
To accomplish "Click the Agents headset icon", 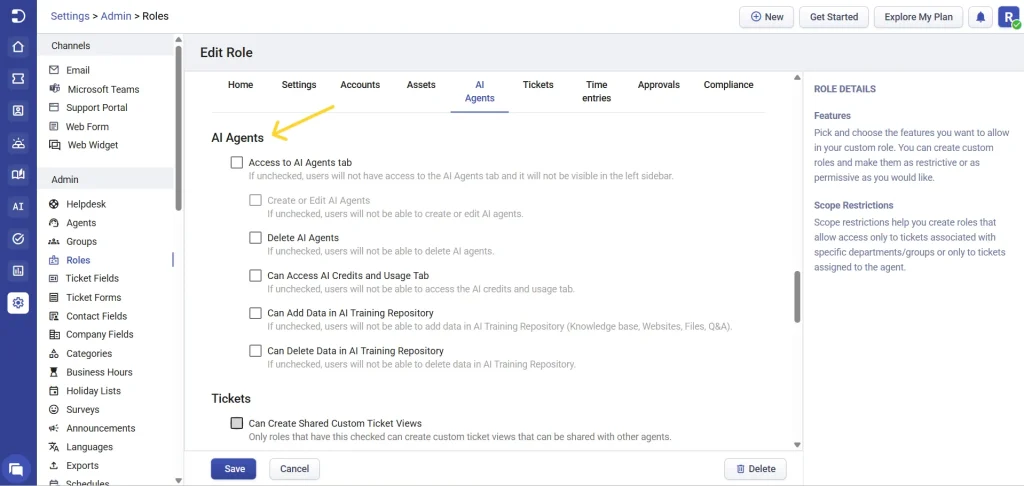I will (54, 223).
